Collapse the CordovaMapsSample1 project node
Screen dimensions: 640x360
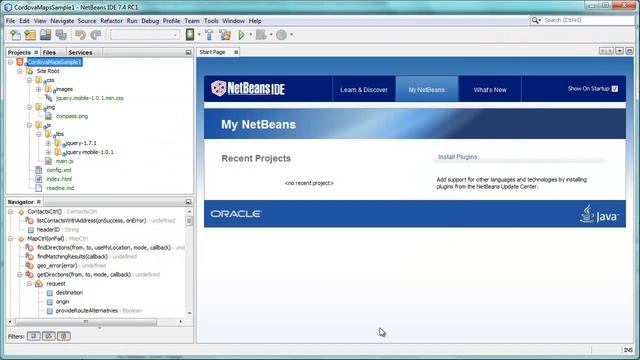click(x=10, y=62)
